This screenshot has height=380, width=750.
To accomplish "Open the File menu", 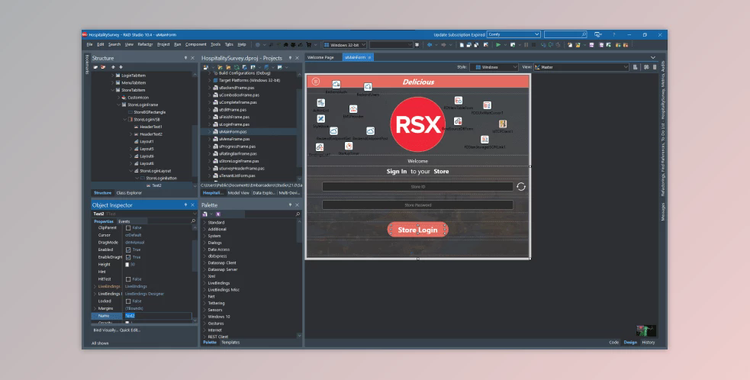I will click(89, 45).
